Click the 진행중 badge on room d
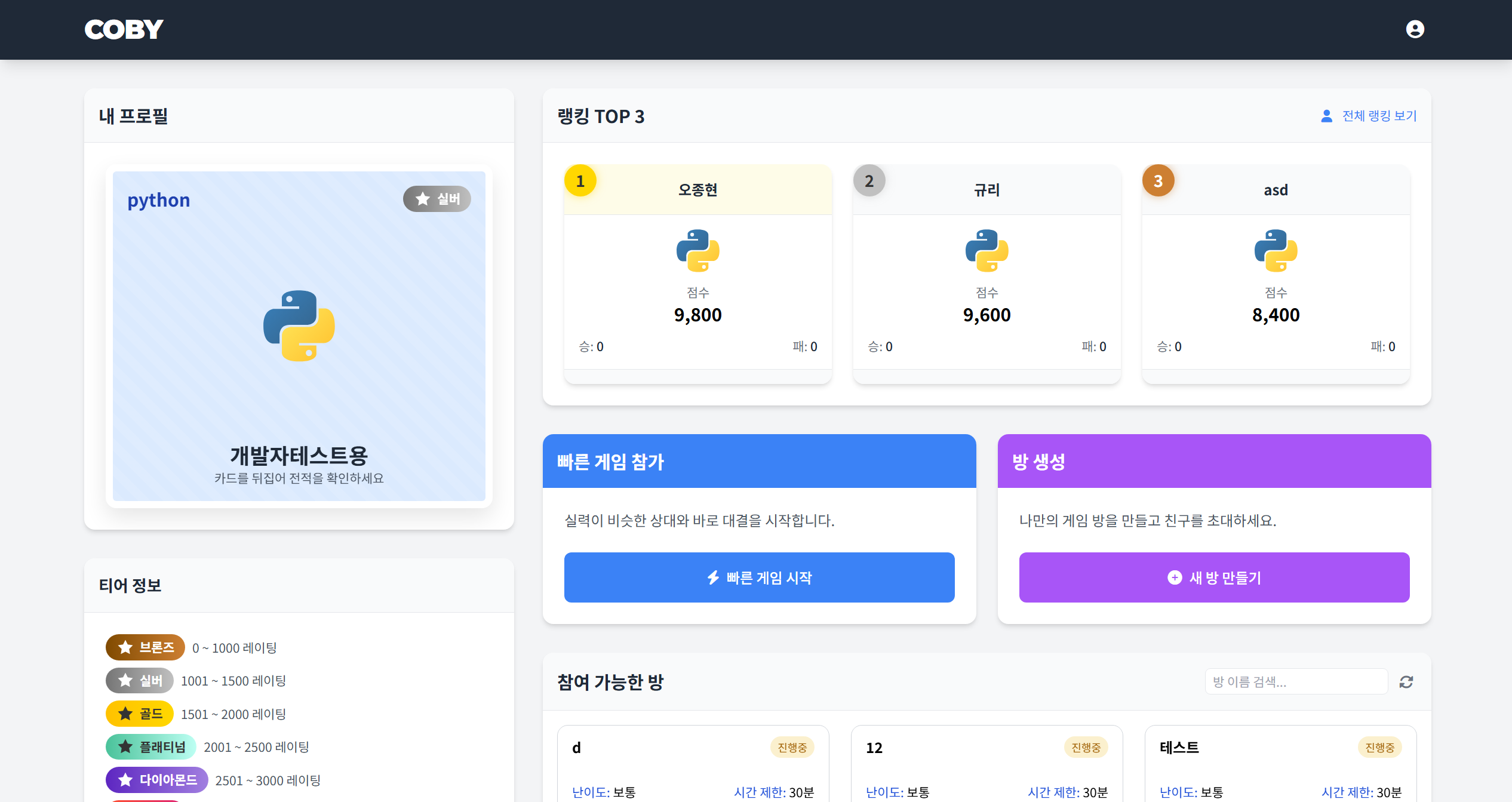1512x802 pixels. pos(794,746)
